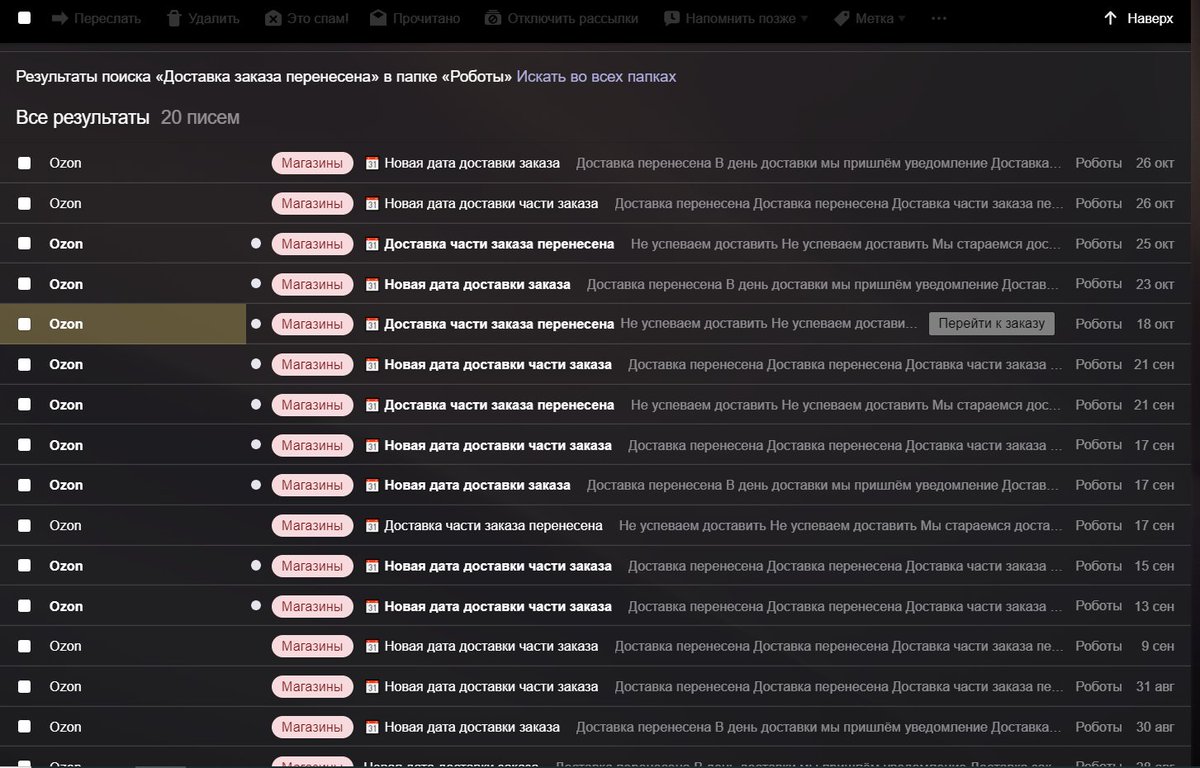Screen dimensions: 1200x768
Task: Click Ozon sender name in 25 окт row
Action: pyautogui.click(x=66, y=244)
